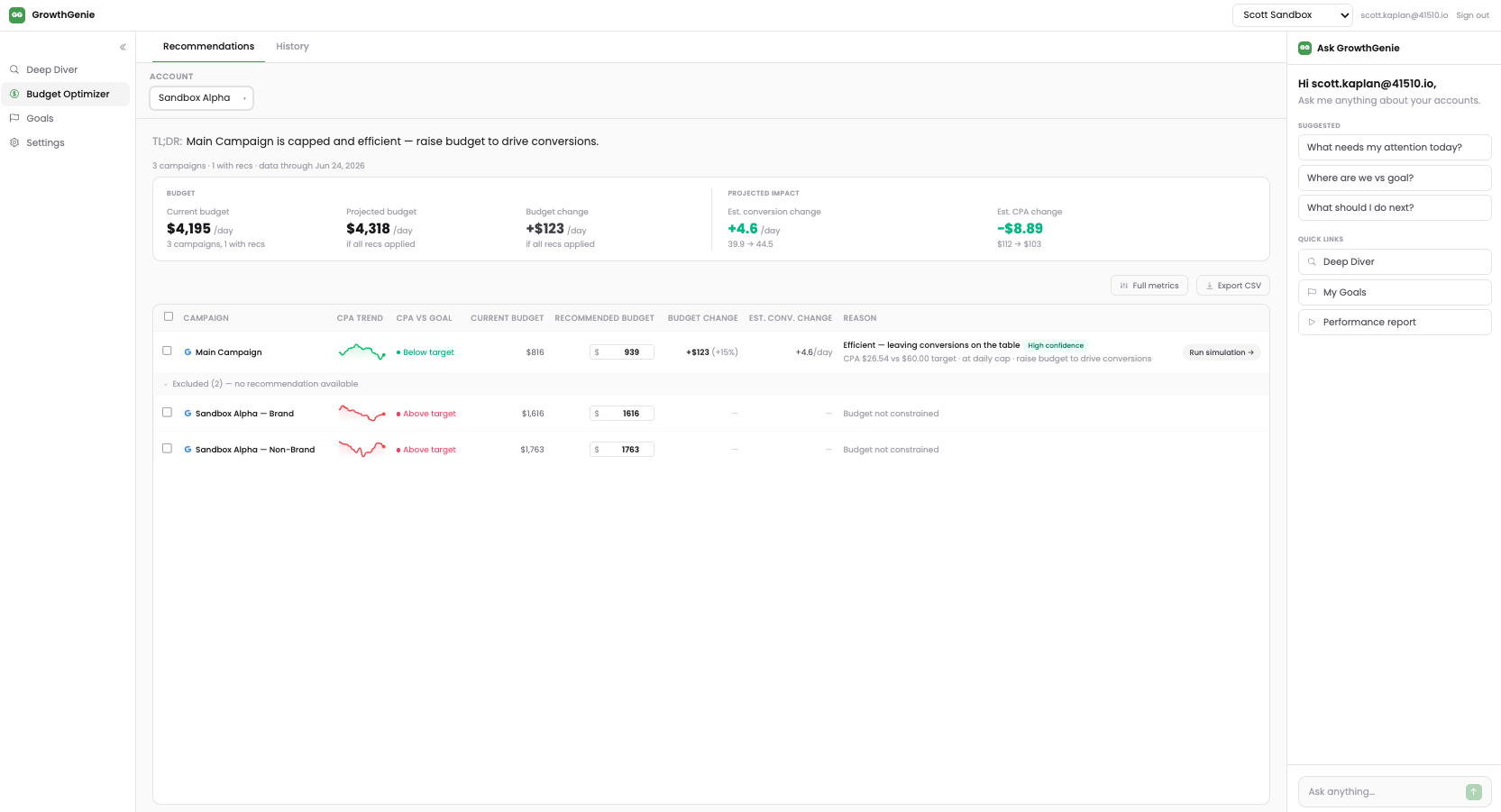Select the Sandbox Alpha — Brand checkbox
This screenshot has width=1501, height=812.
pyautogui.click(x=167, y=412)
